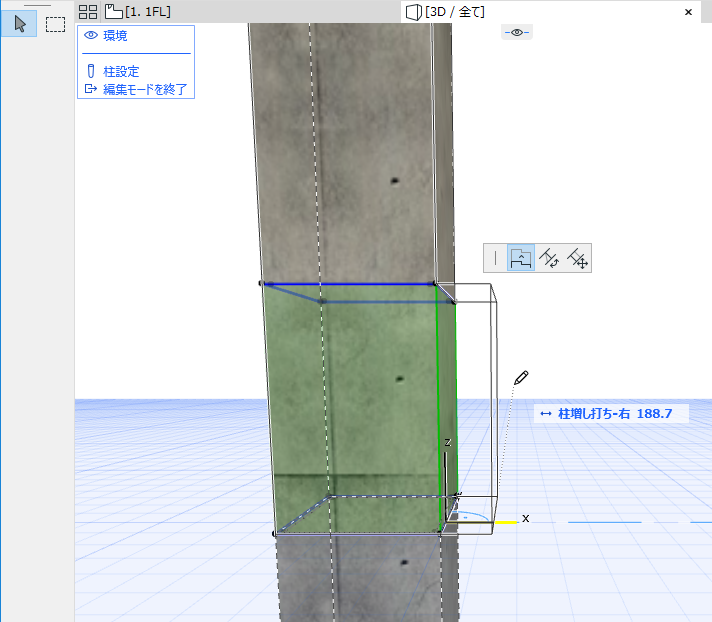Image resolution: width=712 pixels, height=622 pixels.
Task: Choose the pet palette move icon with arrows
Action: click(577, 259)
